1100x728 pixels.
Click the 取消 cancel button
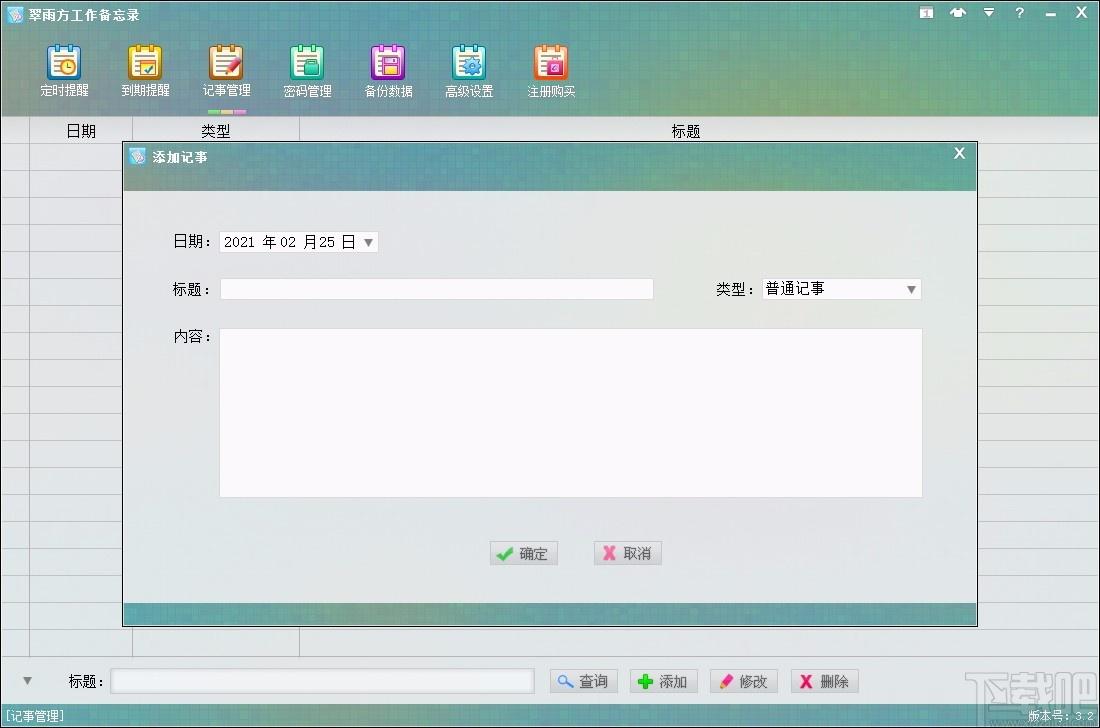[x=627, y=553]
